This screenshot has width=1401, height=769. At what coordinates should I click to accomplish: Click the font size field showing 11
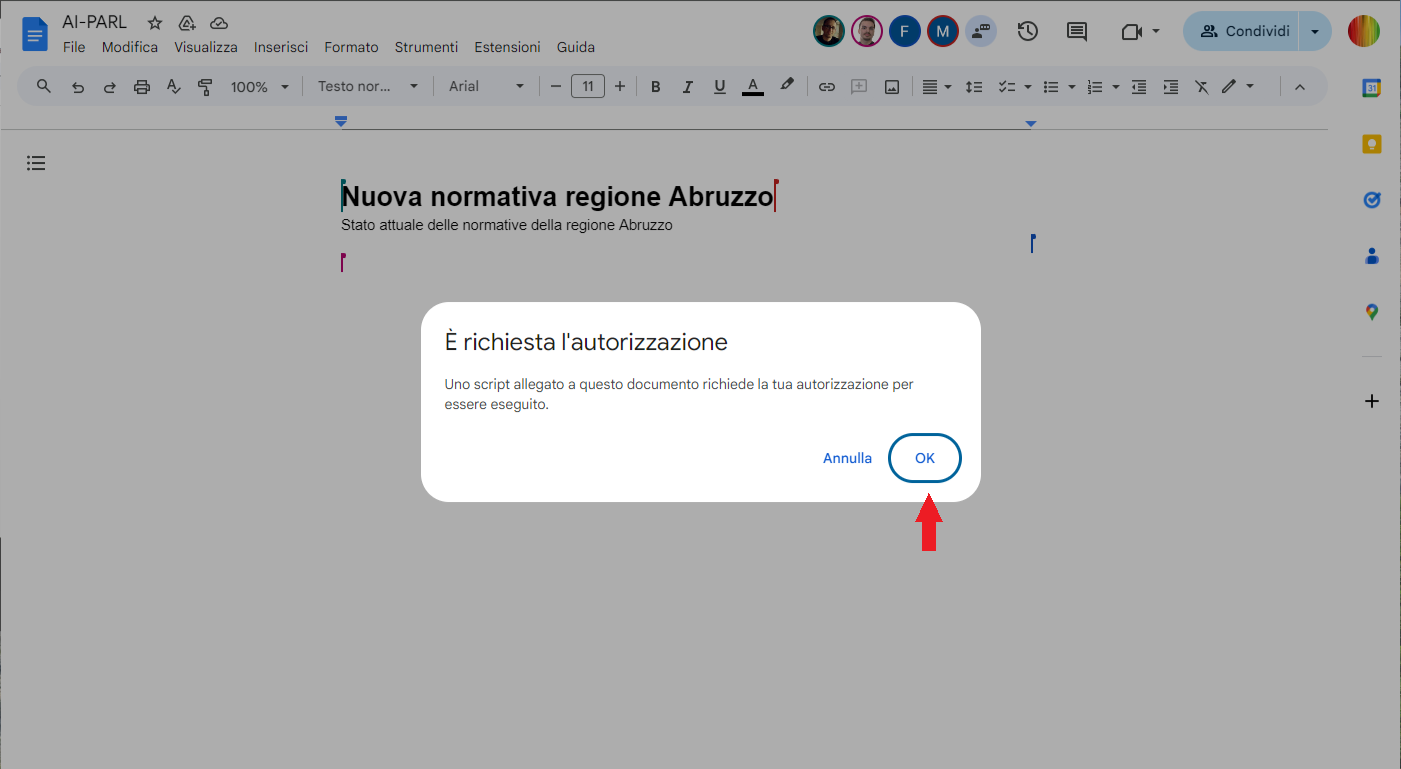tap(588, 86)
